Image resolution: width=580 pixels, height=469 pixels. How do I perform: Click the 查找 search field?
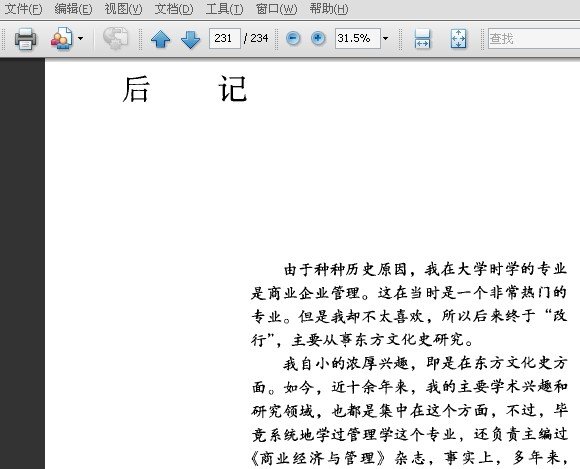click(x=534, y=38)
